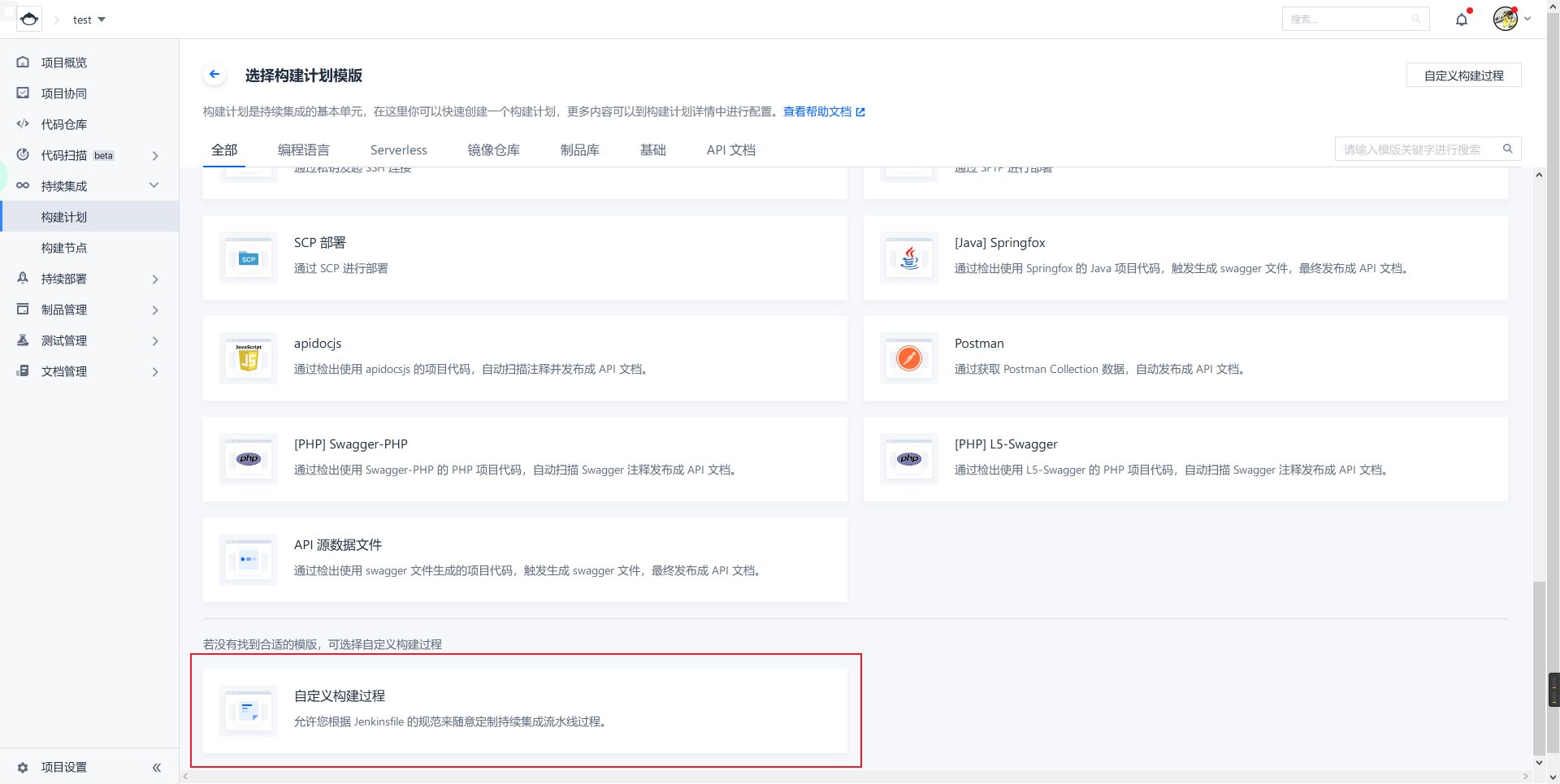
Task: Click the CODING logo at top left
Action: [29, 19]
